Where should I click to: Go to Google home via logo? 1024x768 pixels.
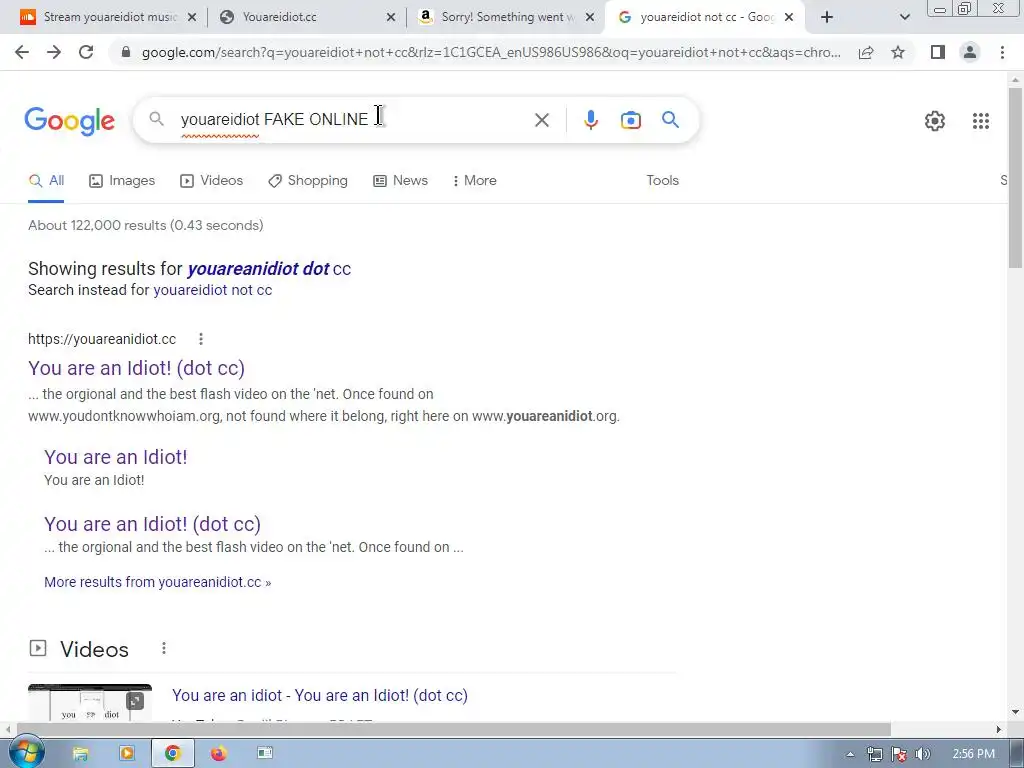point(69,121)
